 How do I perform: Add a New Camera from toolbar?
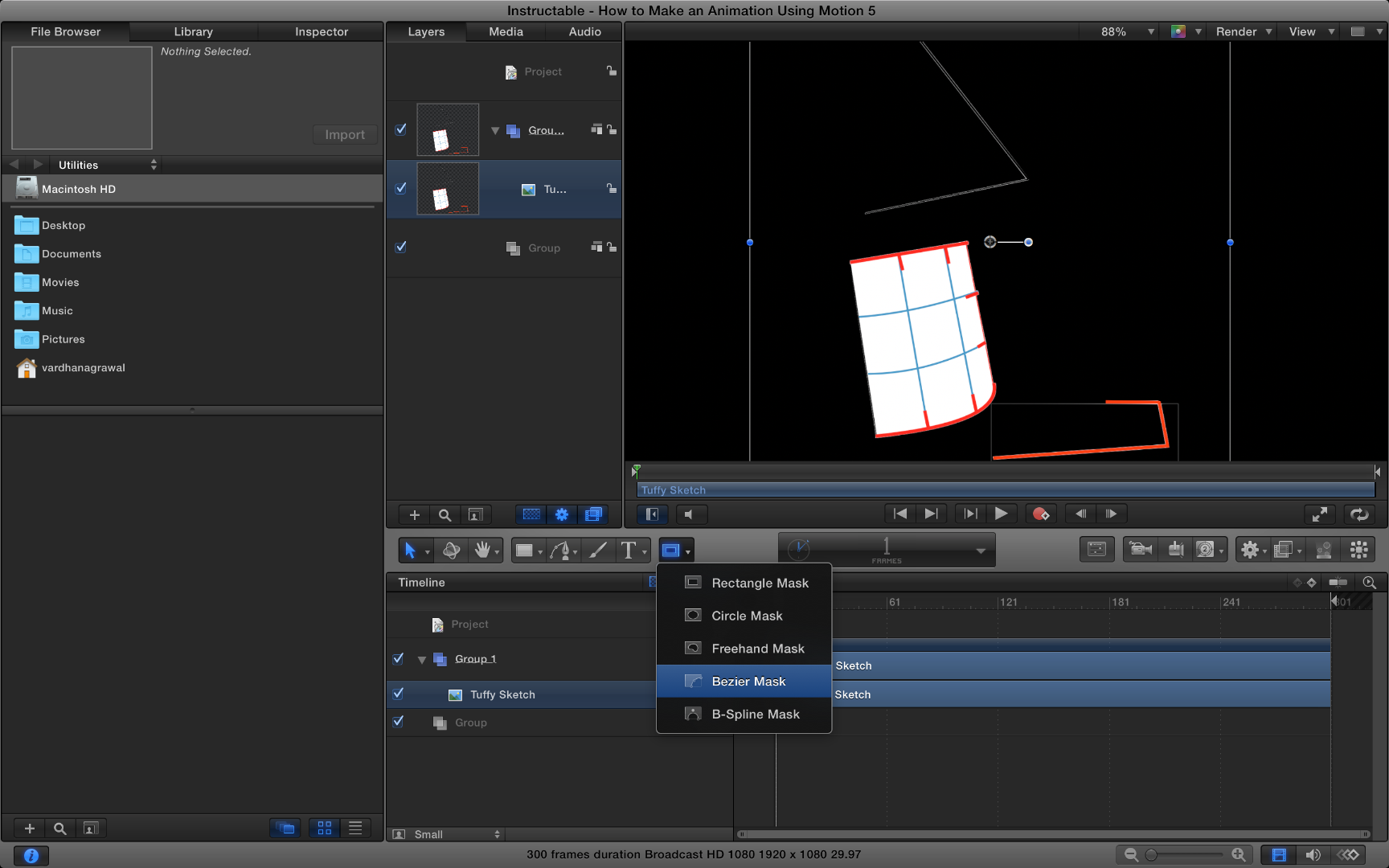[x=1141, y=550]
